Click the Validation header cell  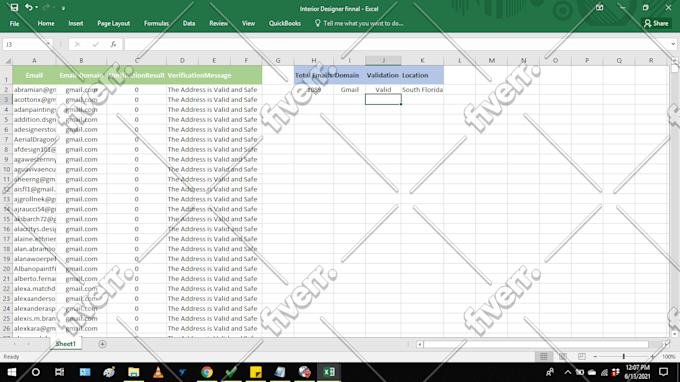coord(383,75)
